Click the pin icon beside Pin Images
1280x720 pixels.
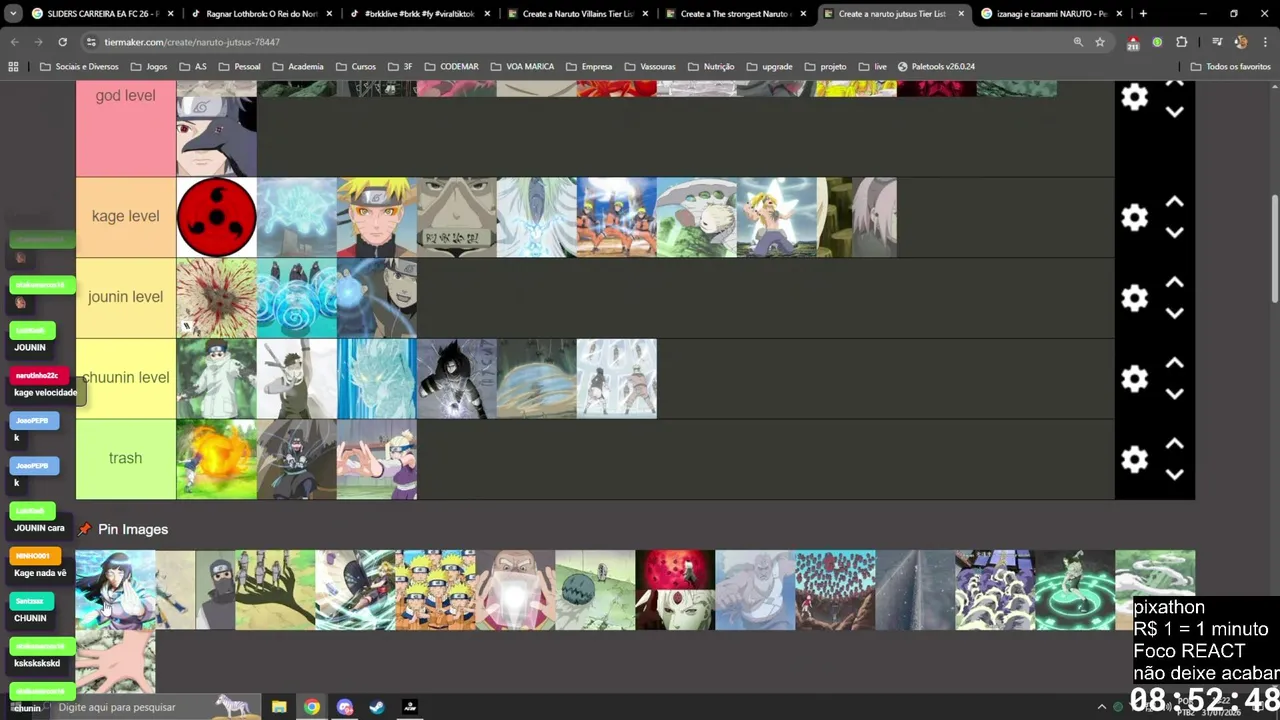point(85,529)
